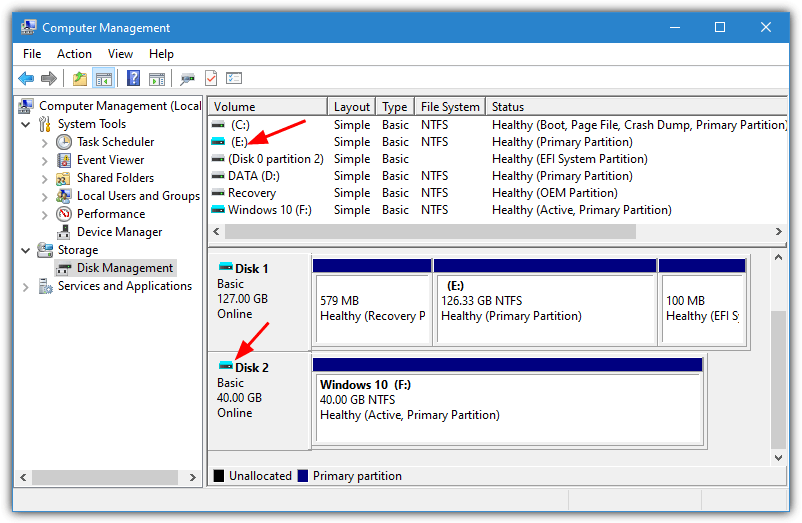Select the Windows 10 (F:) volume row

pos(498,210)
